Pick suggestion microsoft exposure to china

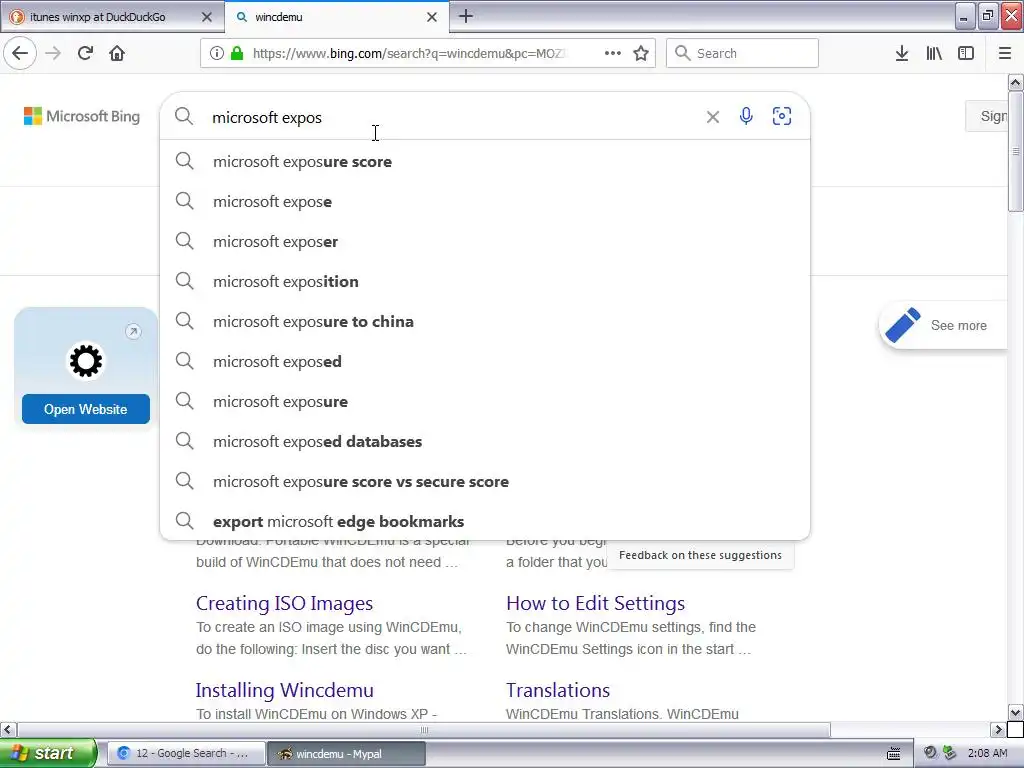point(485,321)
